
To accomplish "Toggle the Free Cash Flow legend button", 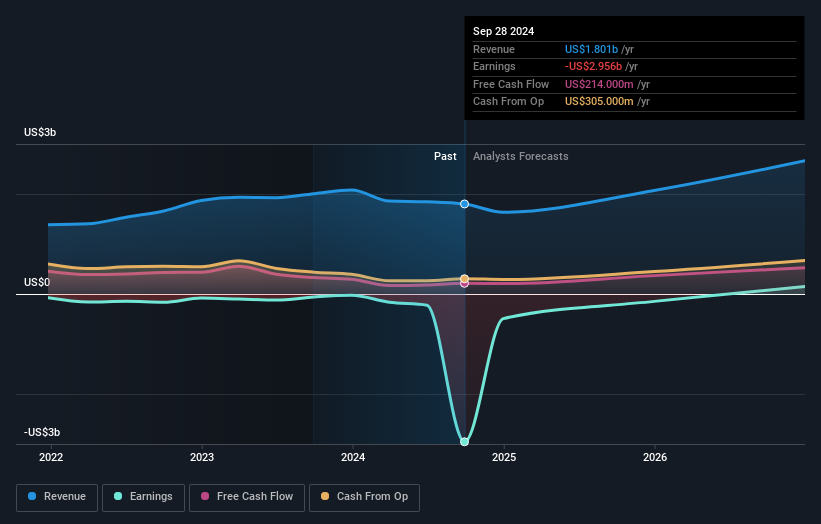I will 247,497.
